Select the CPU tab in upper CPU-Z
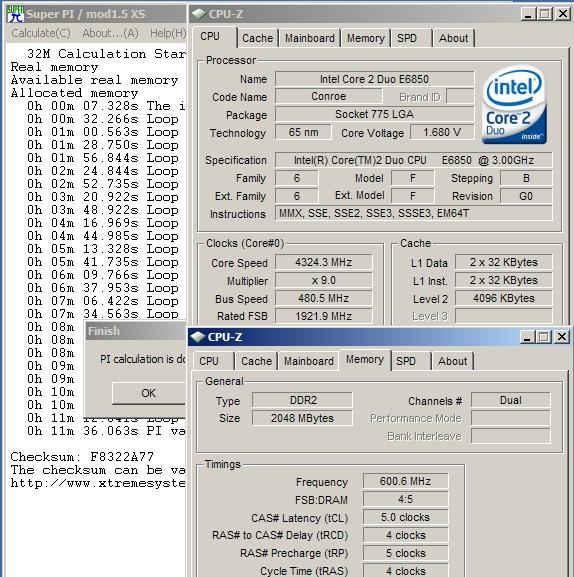Image resolution: width=574 pixels, height=577 pixels. (215, 37)
